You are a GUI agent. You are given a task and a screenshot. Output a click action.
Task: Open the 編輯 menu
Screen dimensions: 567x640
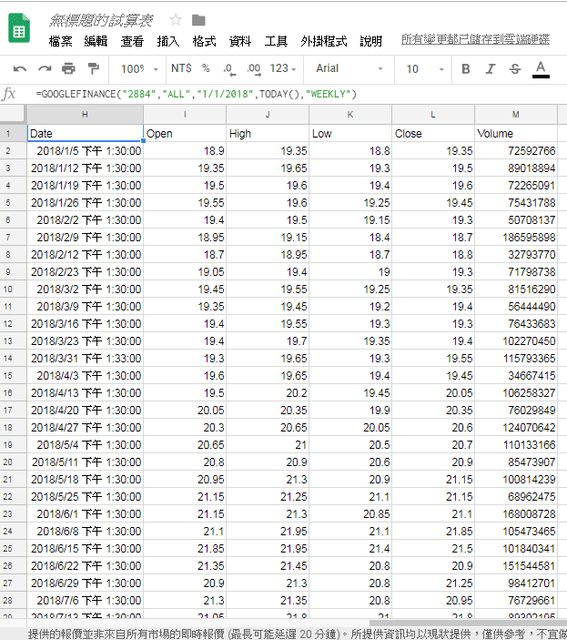[x=96, y=41]
